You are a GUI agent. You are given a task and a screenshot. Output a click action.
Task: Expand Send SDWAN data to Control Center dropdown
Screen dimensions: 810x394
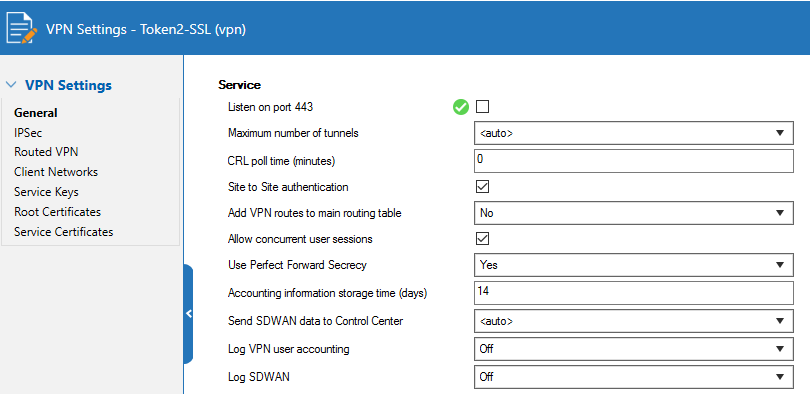(x=634, y=321)
